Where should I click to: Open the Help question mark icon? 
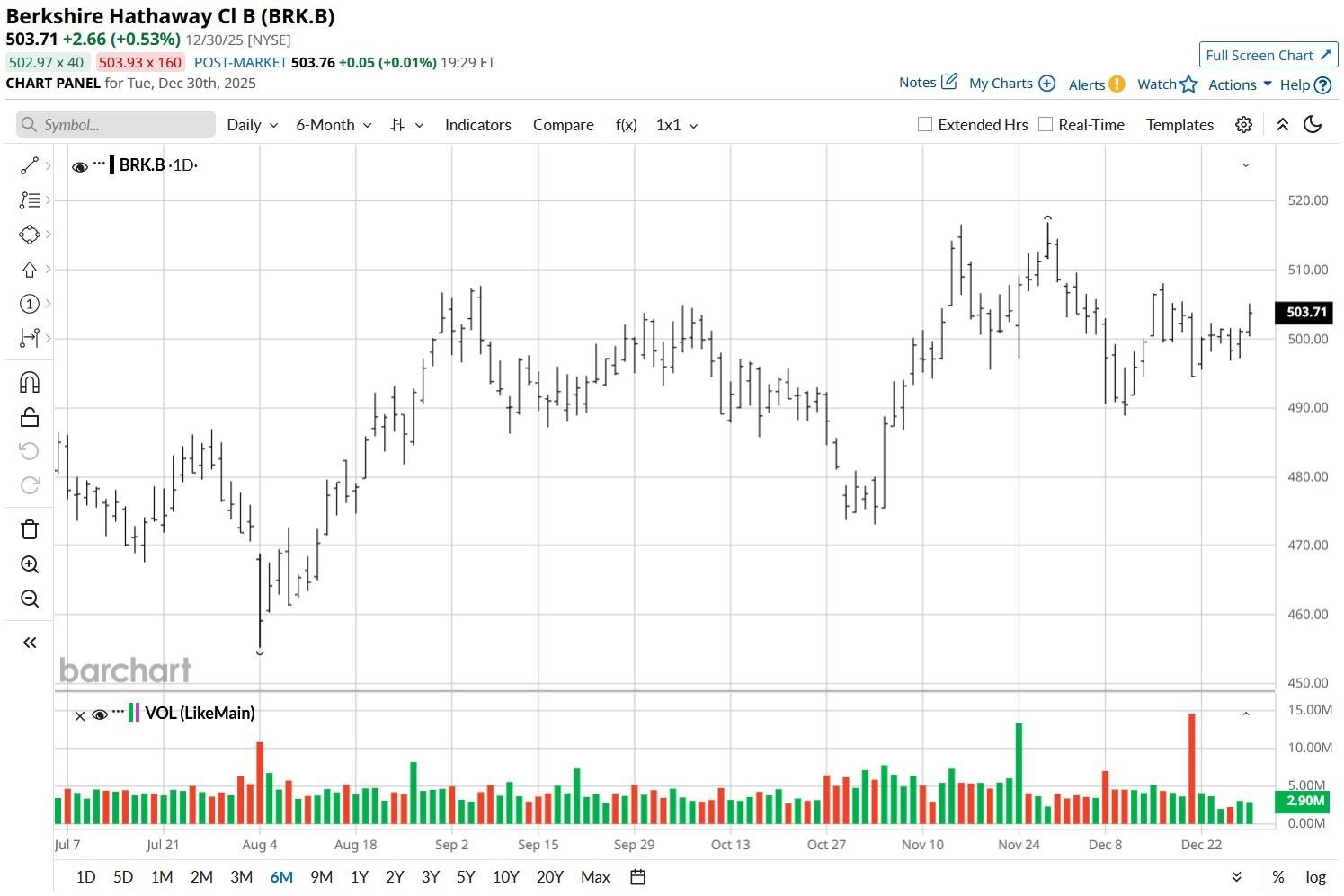pyautogui.click(x=1322, y=84)
